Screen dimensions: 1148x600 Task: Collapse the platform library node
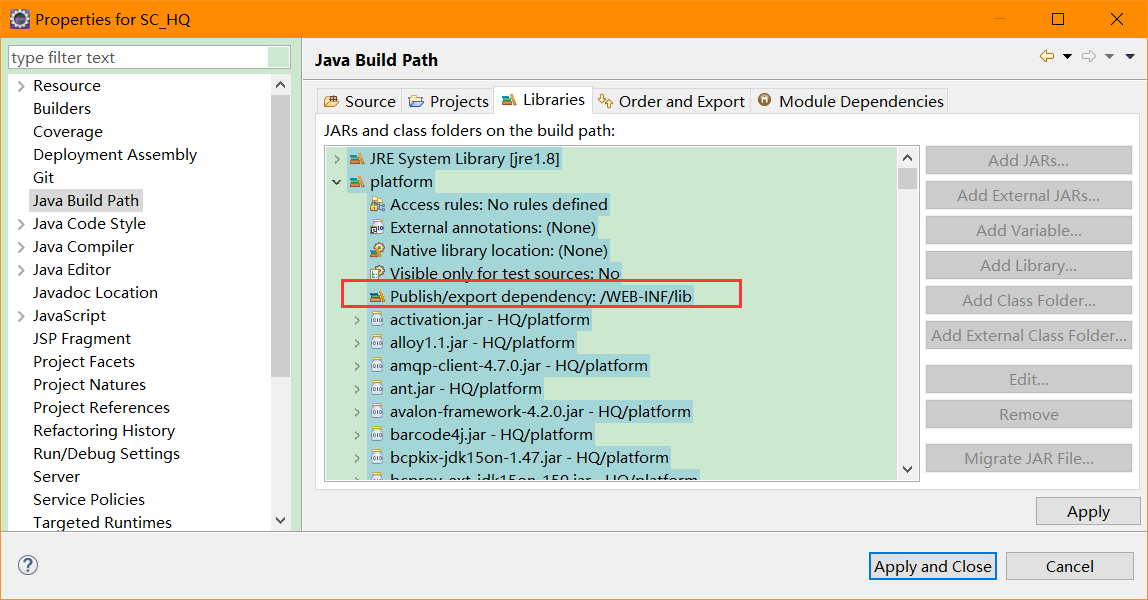pyautogui.click(x=336, y=181)
